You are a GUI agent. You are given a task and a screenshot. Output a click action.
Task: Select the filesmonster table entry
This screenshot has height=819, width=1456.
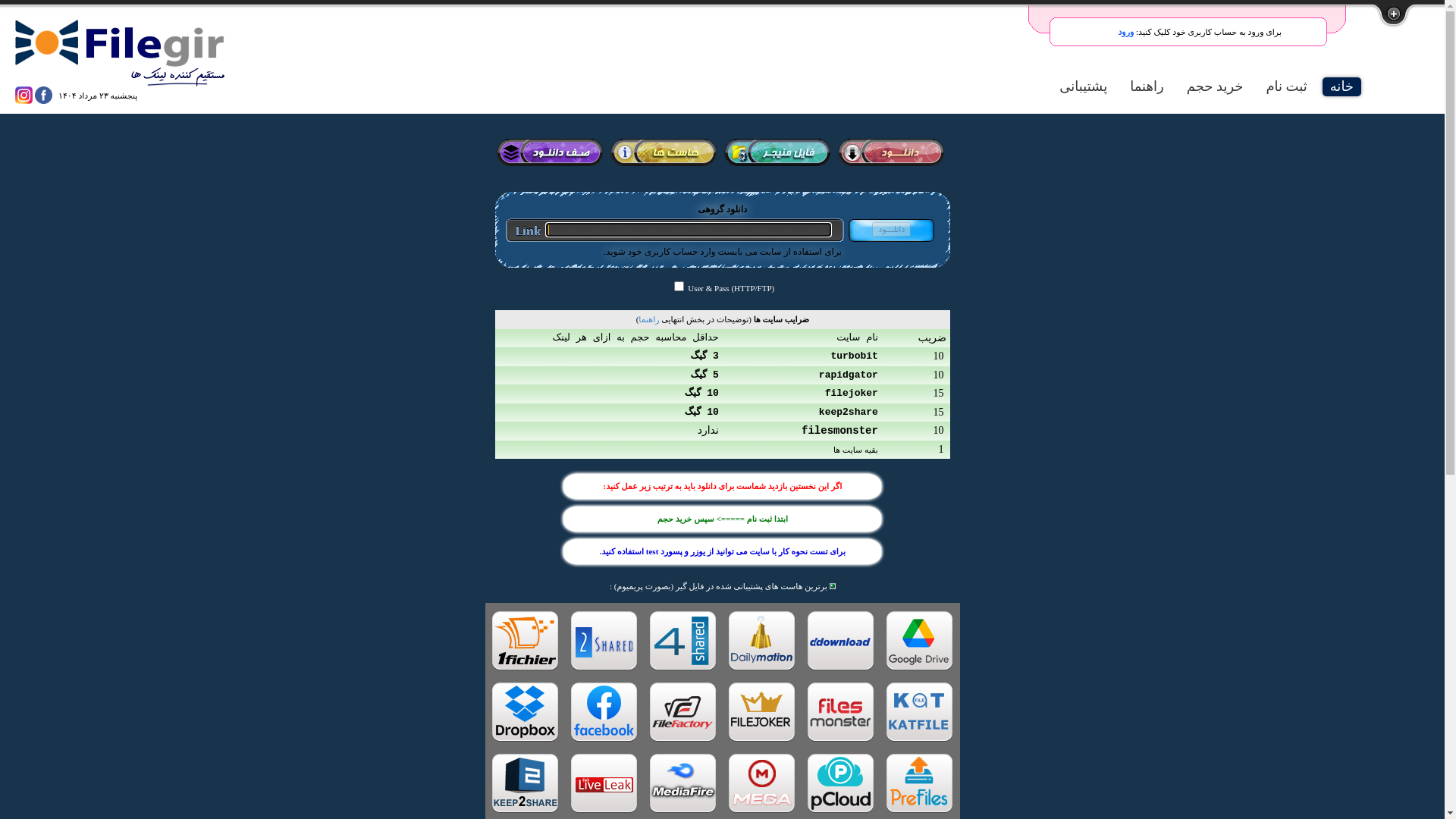839,431
